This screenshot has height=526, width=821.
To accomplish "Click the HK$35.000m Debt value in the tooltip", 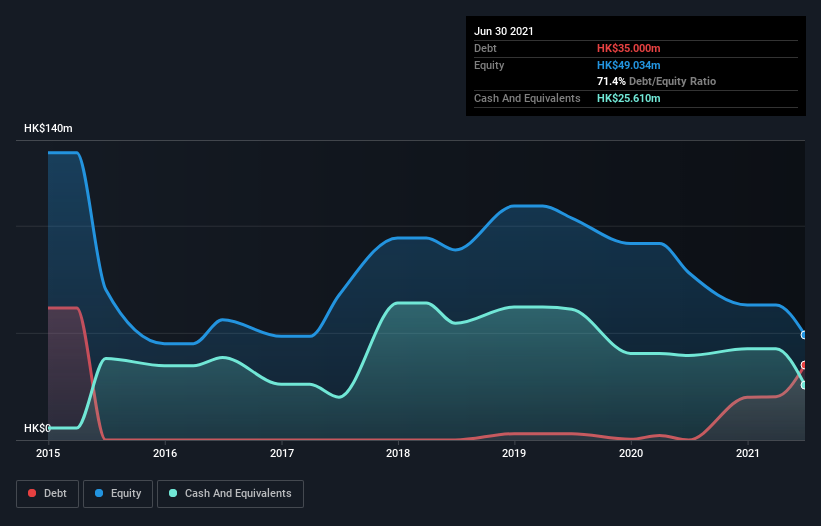I will point(628,48).
